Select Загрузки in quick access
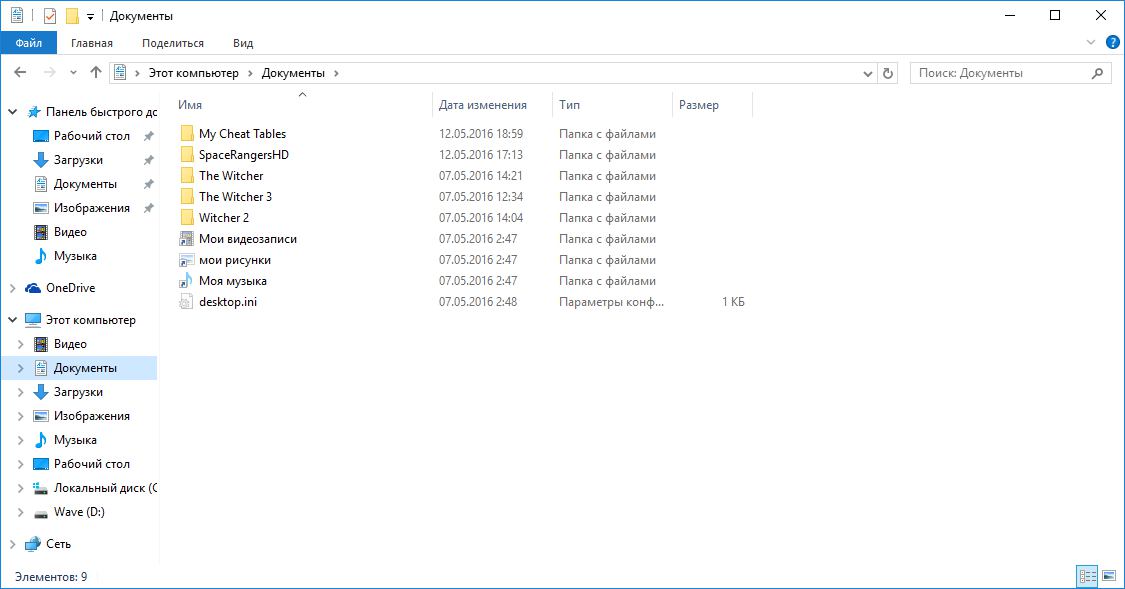The width and height of the screenshot is (1125, 589). (x=78, y=160)
